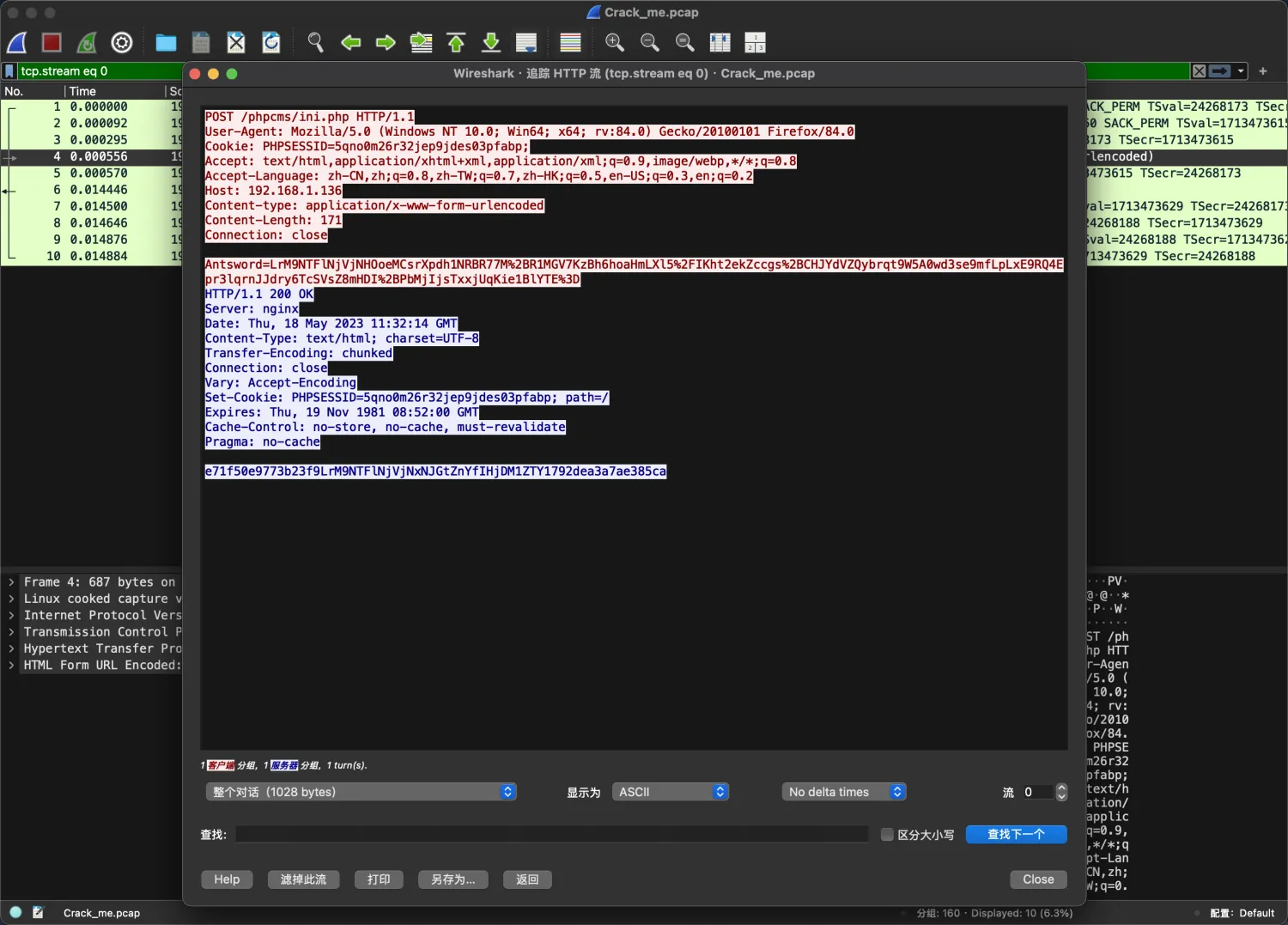
Task: Restart current capture with the green fin icon
Action: (87, 42)
